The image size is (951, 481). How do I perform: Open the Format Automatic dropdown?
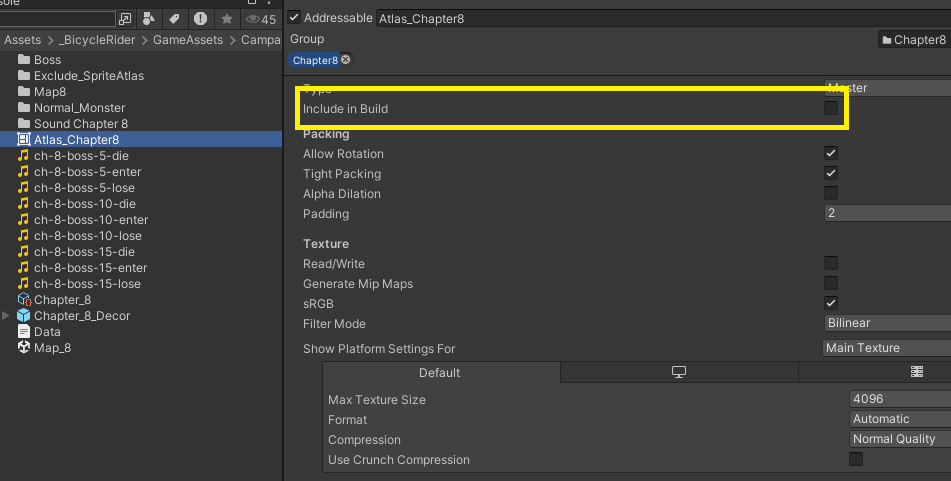point(900,419)
